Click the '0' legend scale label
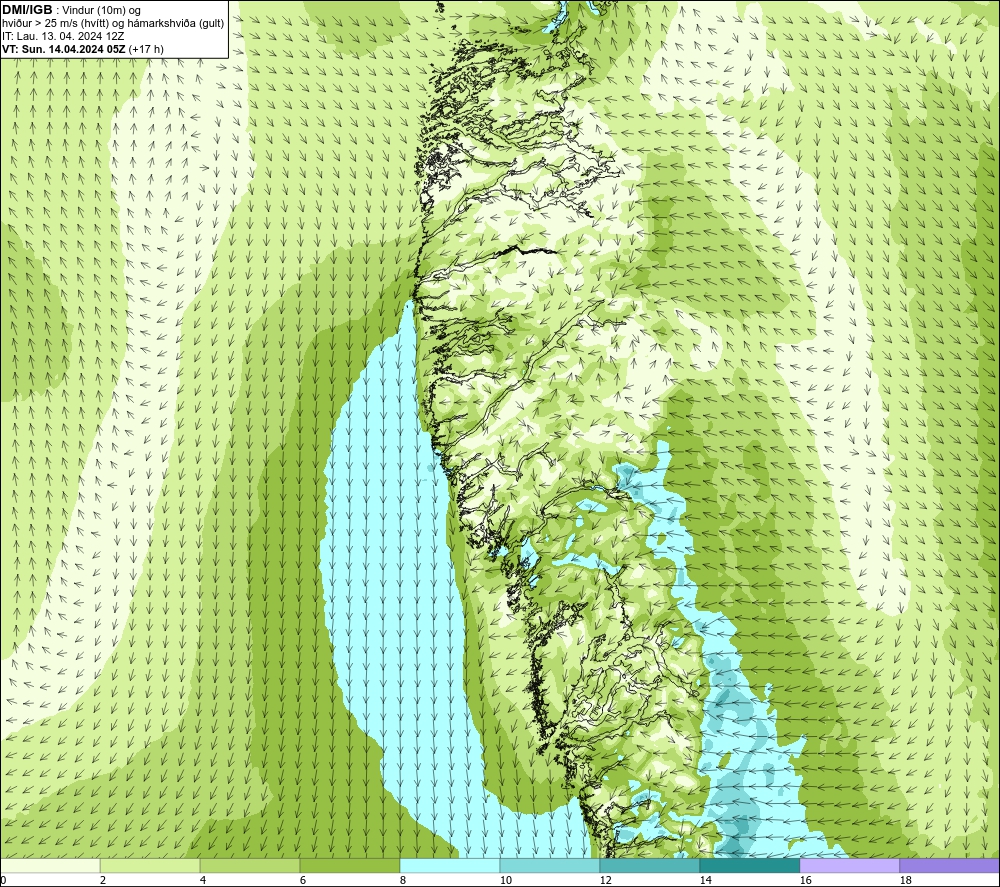This screenshot has height=887, width=1000. 4,880
